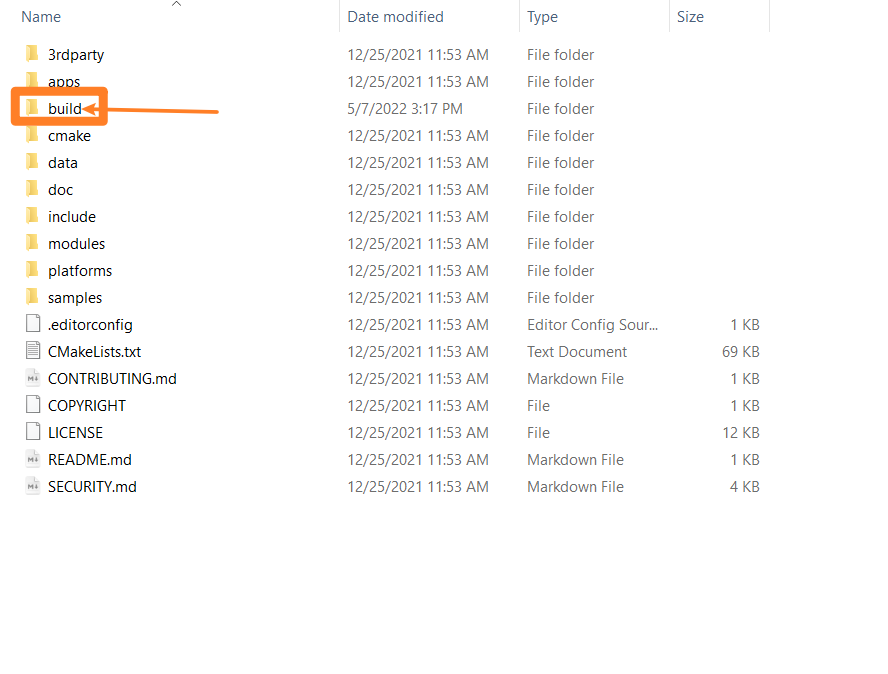Image resolution: width=888 pixels, height=674 pixels.
Task: Click the Editor Config Sour... type cell
Action: coord(592,325)
